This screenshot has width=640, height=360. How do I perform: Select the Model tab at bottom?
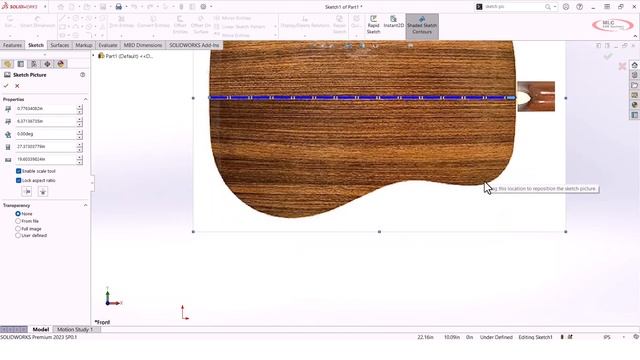(40, 329)
